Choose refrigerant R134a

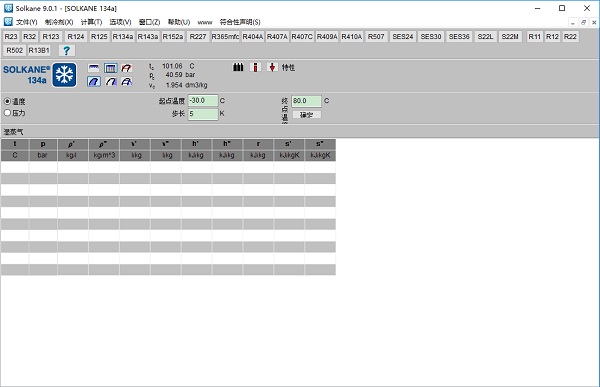click(123, 37)
